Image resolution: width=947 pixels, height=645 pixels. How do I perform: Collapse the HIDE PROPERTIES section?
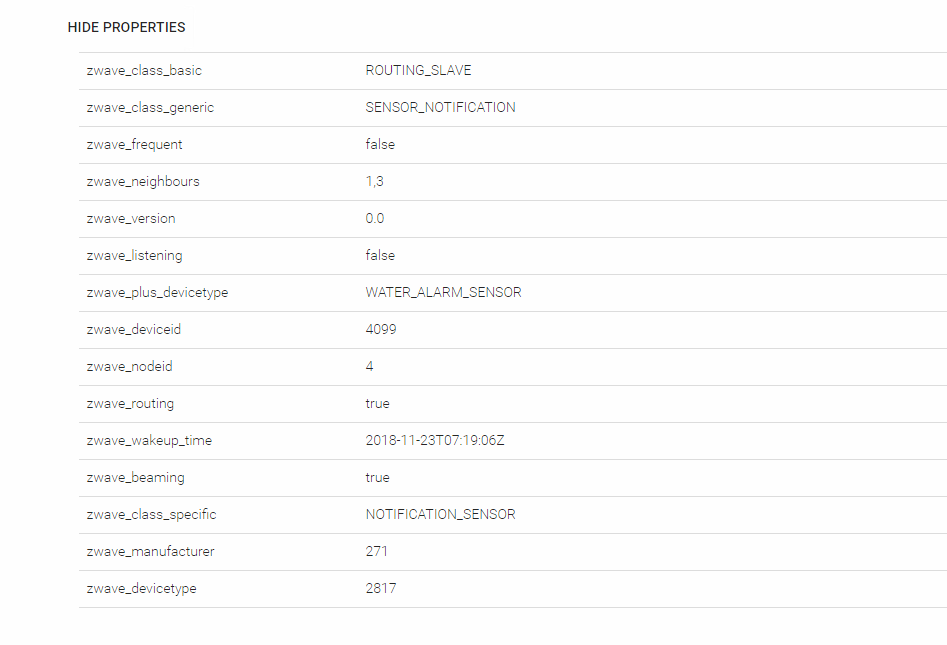pos(126,27)
